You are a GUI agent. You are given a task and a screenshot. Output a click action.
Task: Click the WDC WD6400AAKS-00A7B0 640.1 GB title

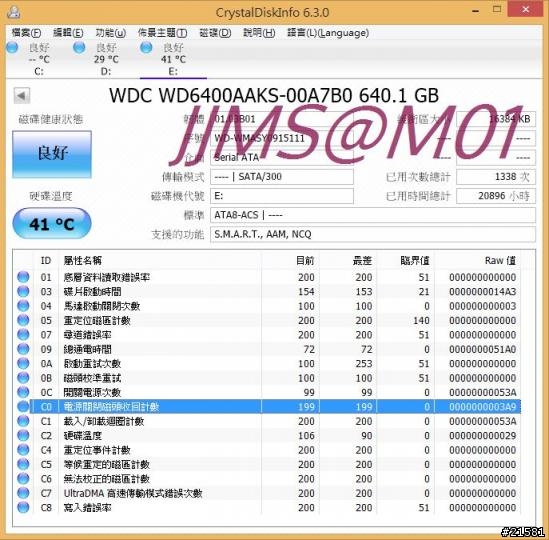click(274, 95)
